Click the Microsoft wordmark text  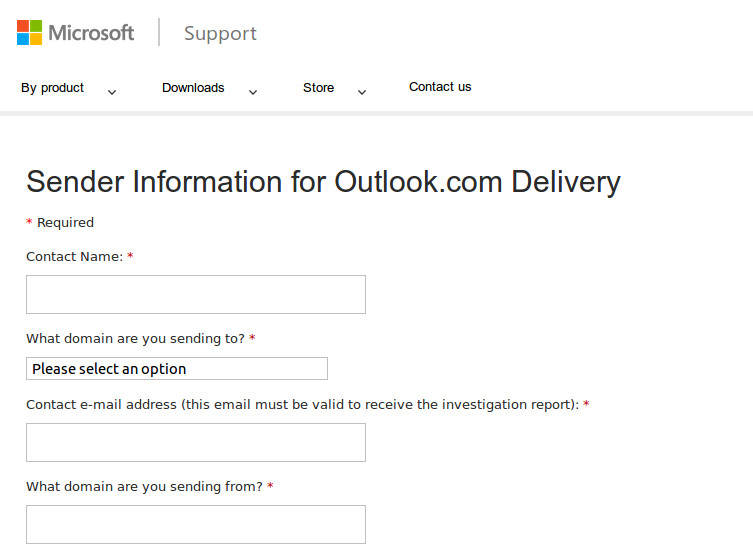coord(91,33)
